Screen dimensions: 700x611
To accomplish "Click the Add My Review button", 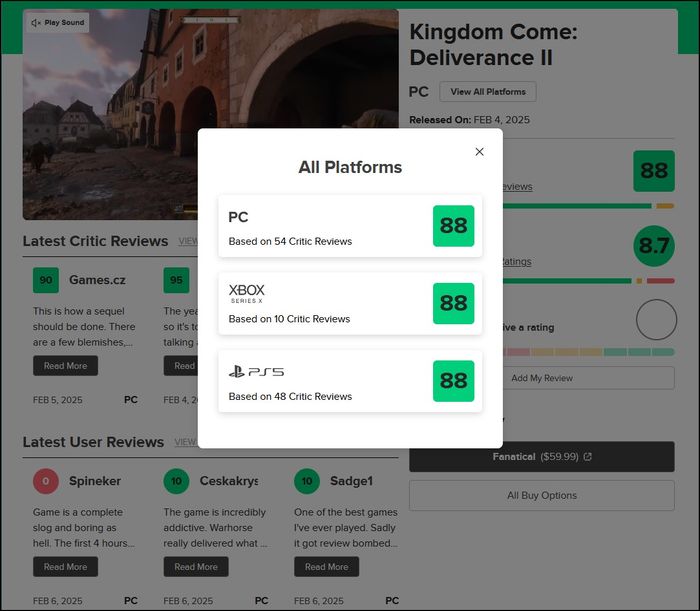I will coord(589,378).
